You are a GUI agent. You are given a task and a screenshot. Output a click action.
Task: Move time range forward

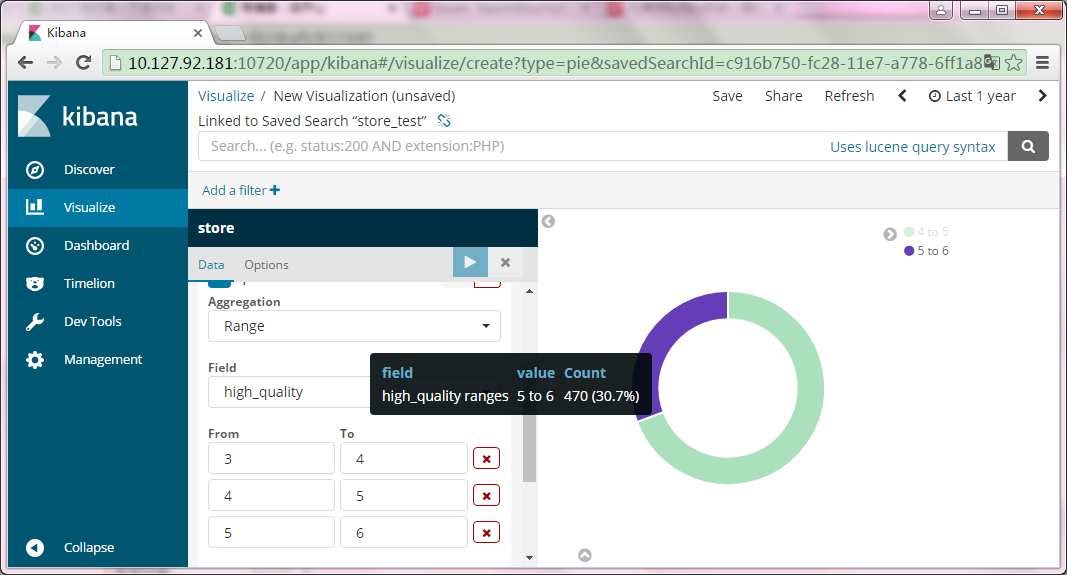1042,96
